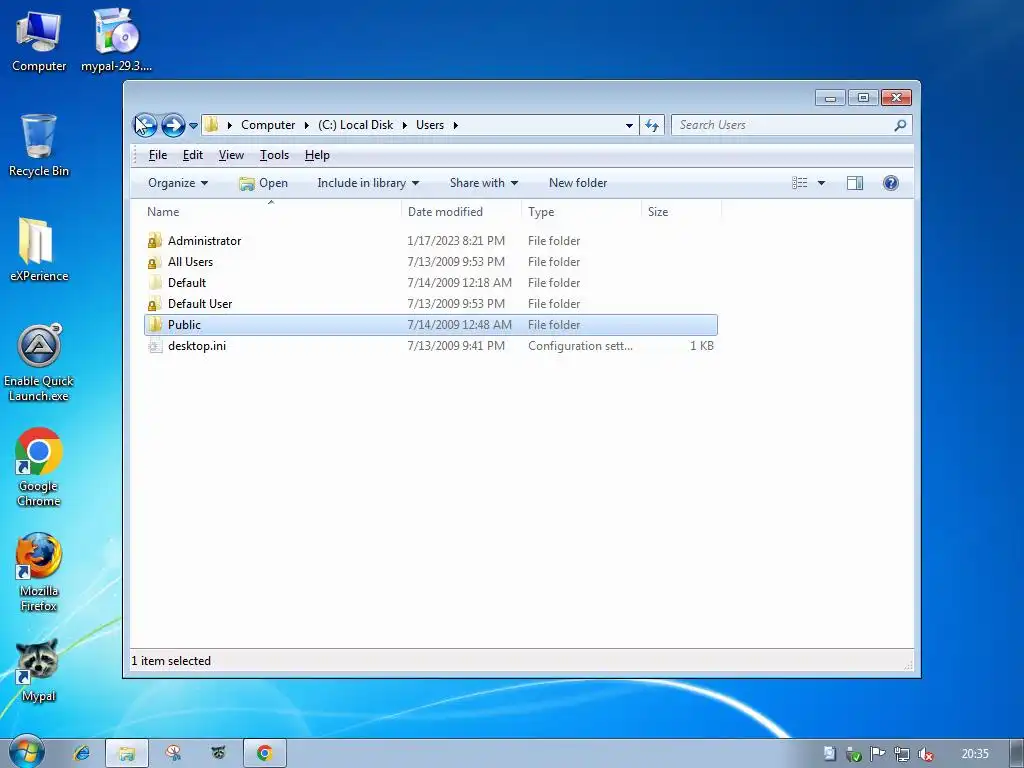Create a New folder
This screenshot has width=1024, height=768.
(578, 183)
